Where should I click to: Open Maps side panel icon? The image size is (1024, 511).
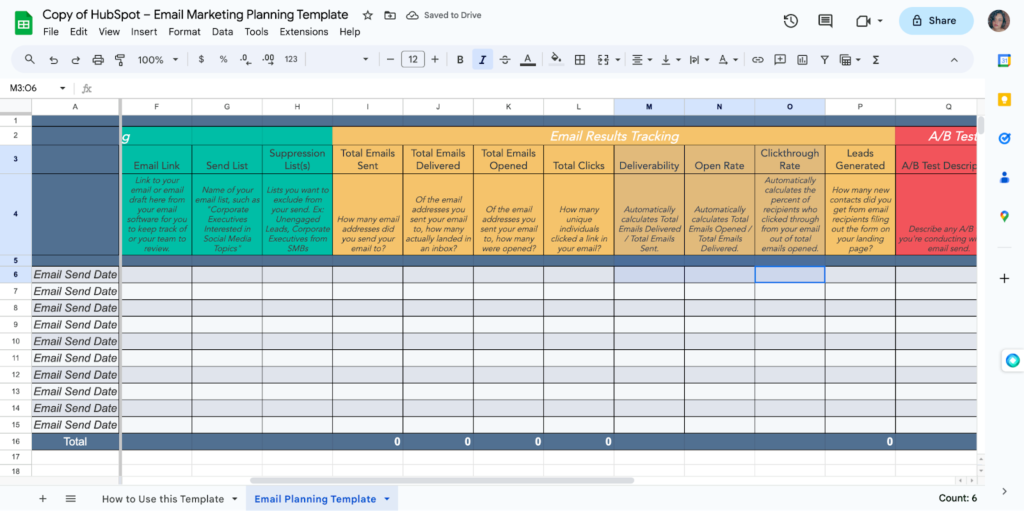click(x=1004, y=216)
